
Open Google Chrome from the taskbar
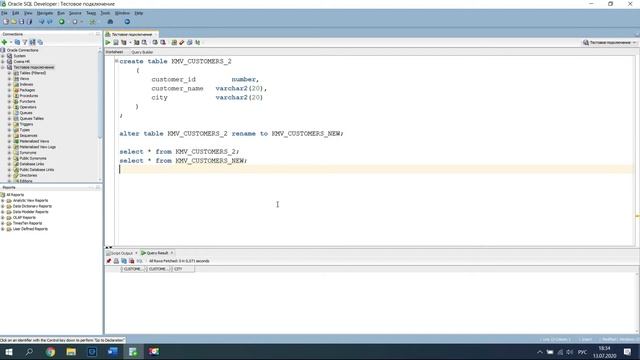pos(50,352)
